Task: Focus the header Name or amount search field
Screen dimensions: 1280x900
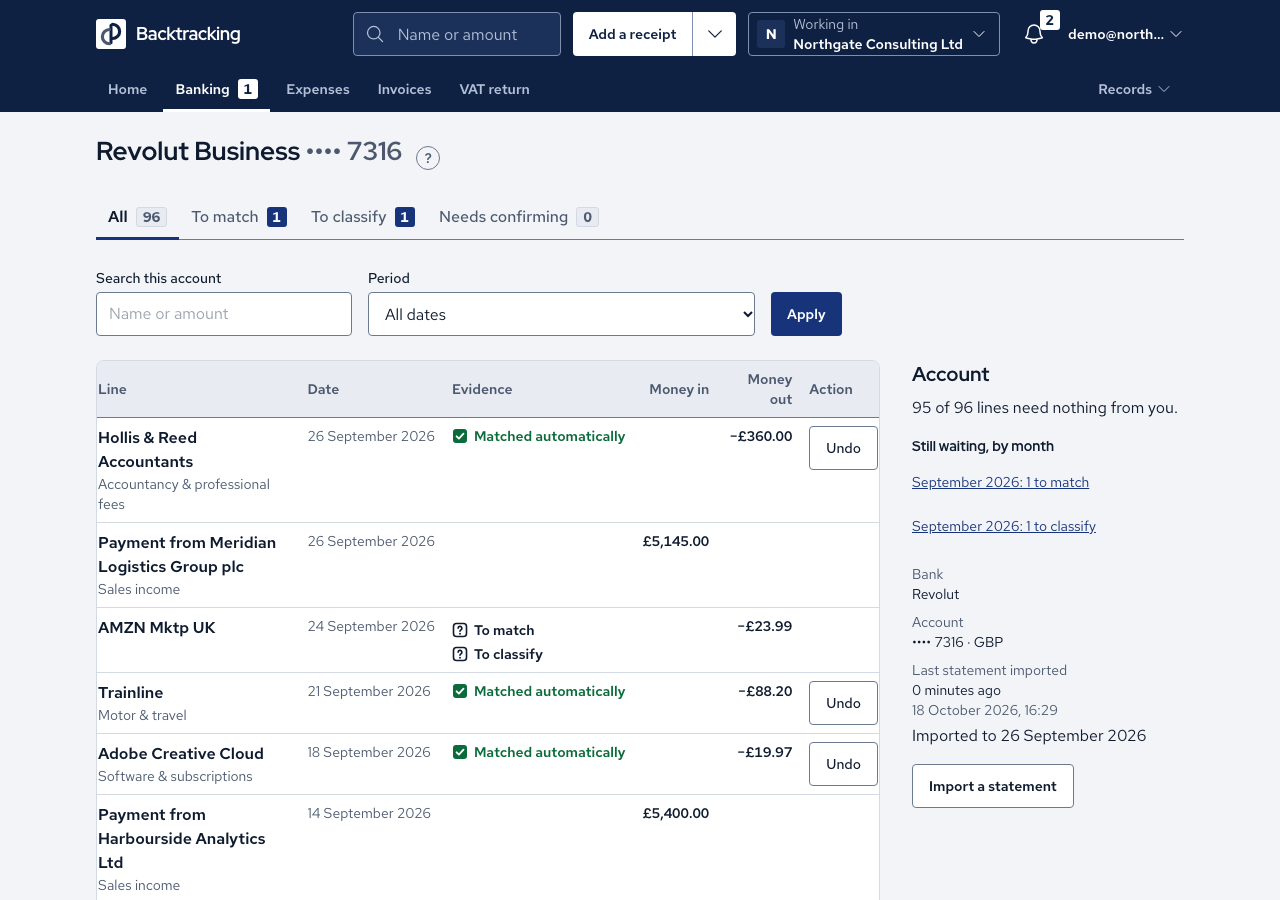Action: tap(457, 34)
